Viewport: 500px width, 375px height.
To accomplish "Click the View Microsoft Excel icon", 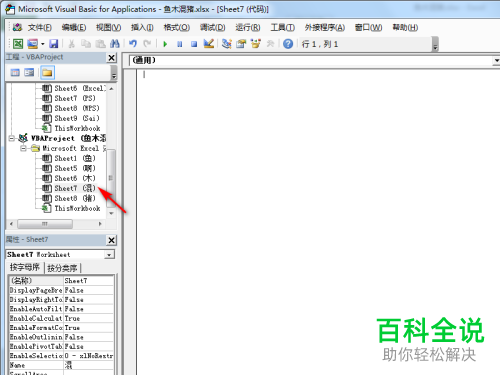I will pyautogui.click(x=18, y=44).
